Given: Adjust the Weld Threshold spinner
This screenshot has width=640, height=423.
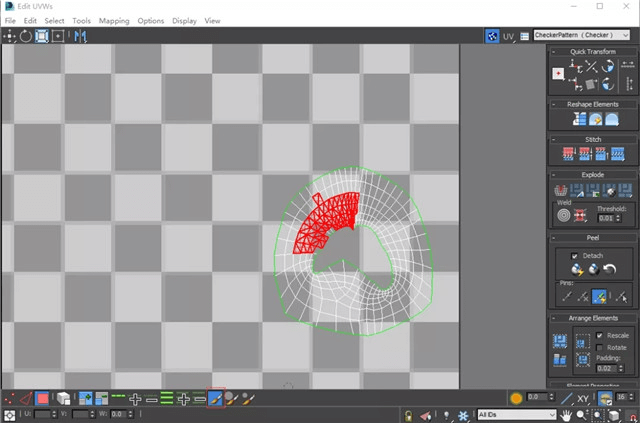Looking at the screenshot, I should 618,218.
